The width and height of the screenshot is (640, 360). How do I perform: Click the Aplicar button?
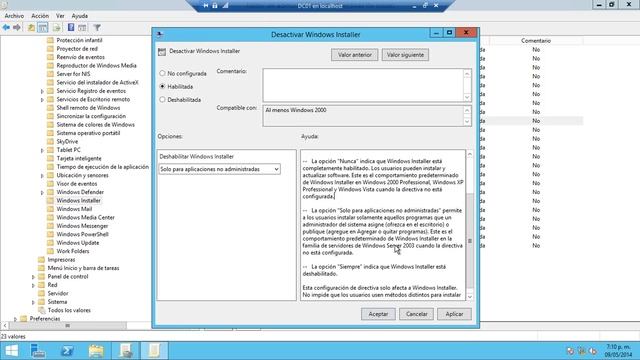coord(454,314)
